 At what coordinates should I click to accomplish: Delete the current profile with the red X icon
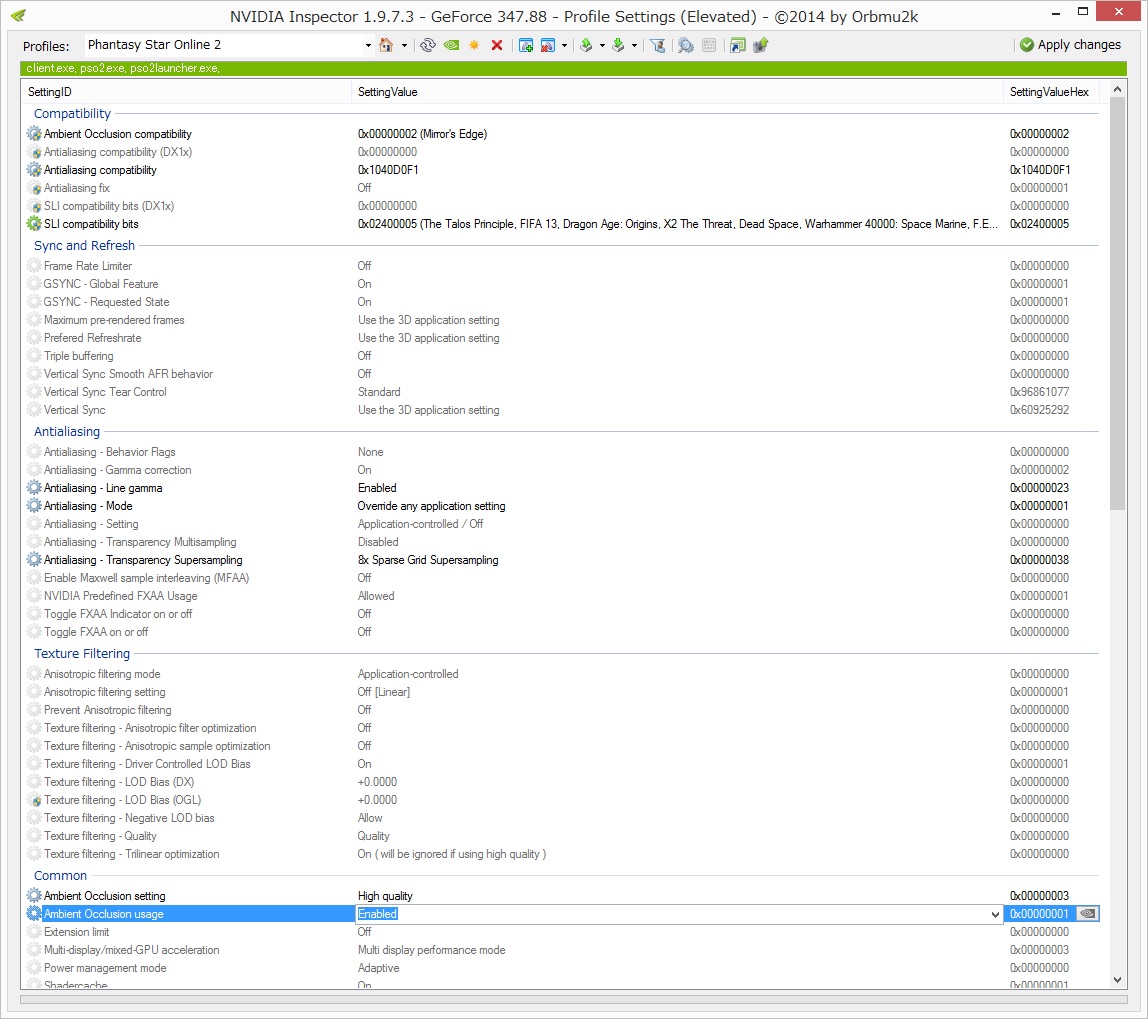tap(497, 45)
